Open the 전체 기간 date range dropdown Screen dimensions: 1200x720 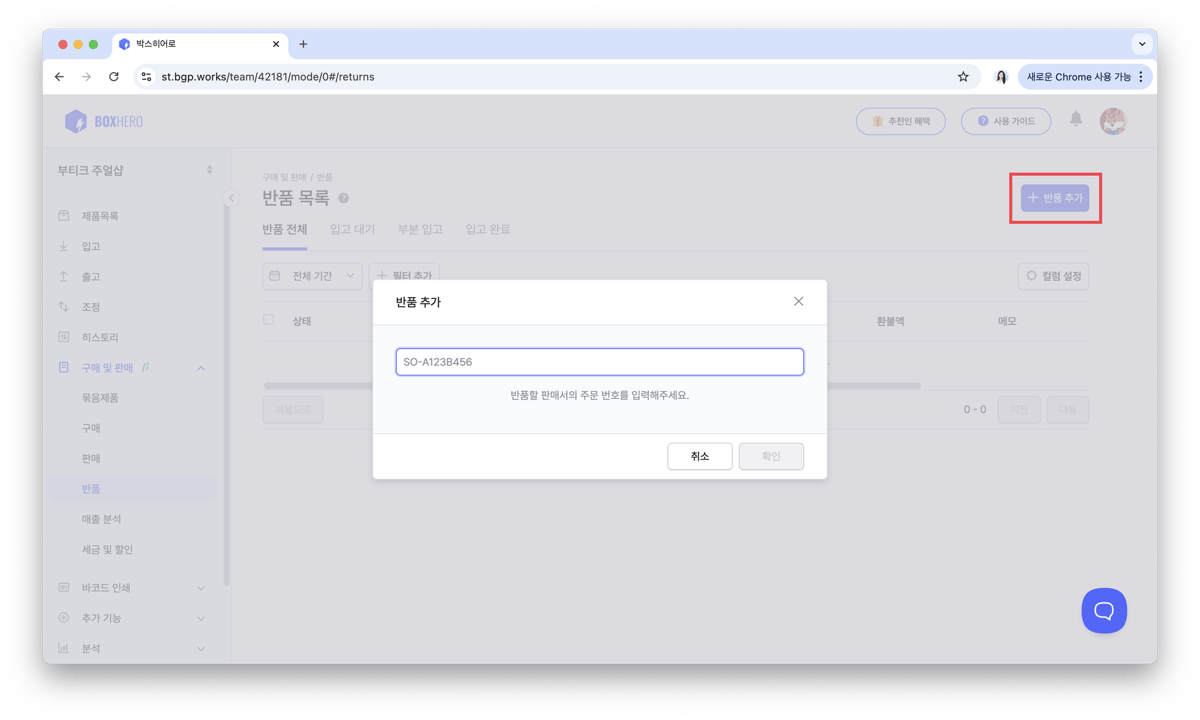[x=312, y=276]
